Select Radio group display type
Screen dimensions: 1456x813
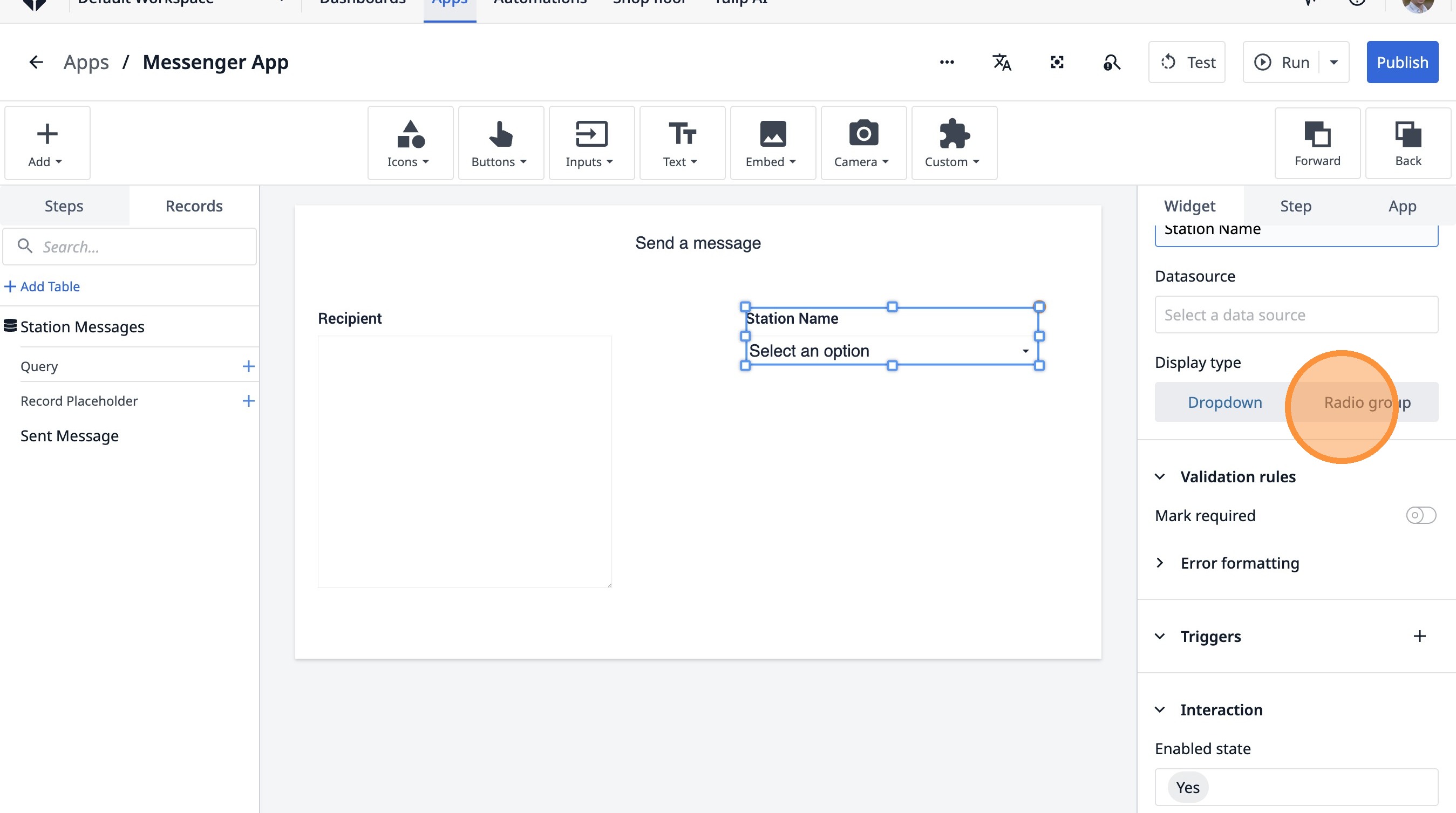1367,402
